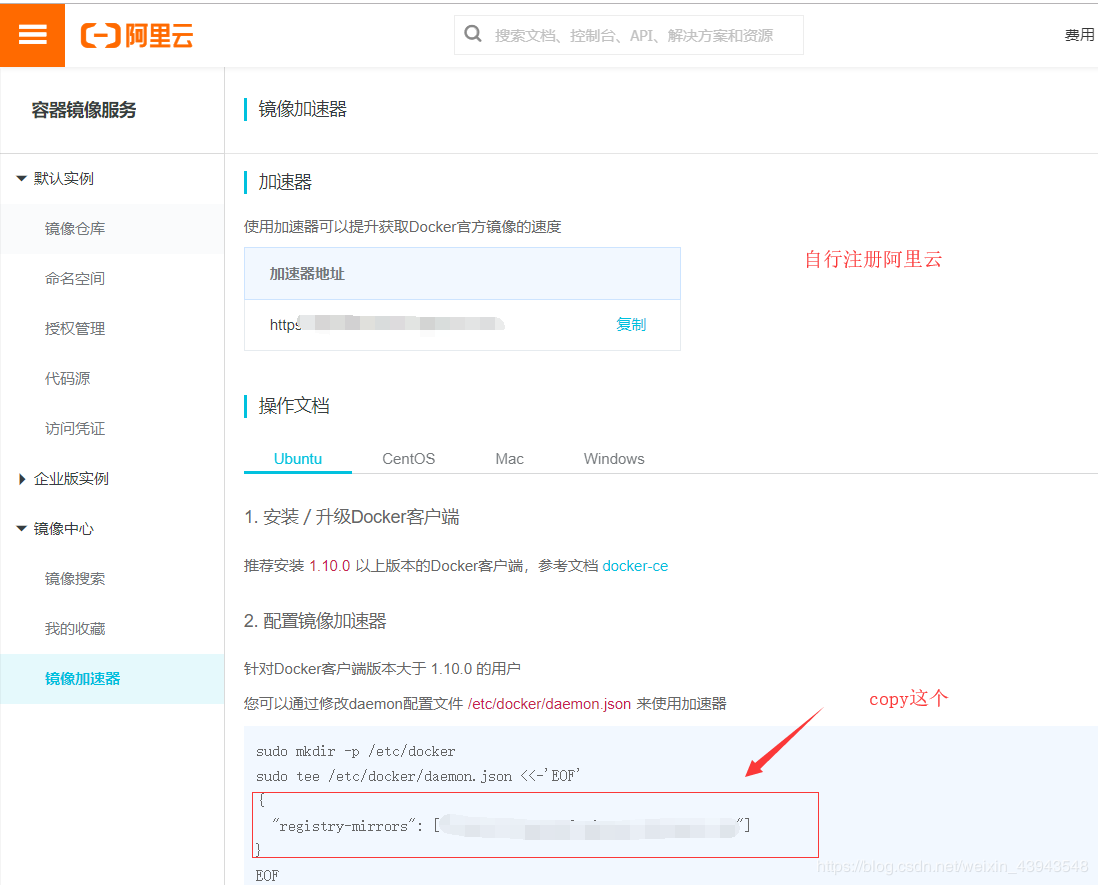Click the blurred accelerator address text
This screenshot has height=885, width=1098.
(387, 324)
